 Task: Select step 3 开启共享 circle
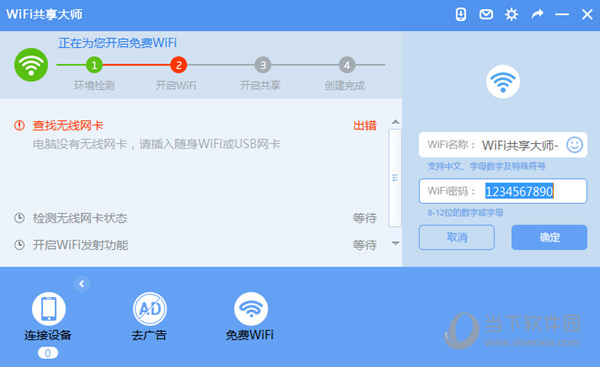(262, 65)
